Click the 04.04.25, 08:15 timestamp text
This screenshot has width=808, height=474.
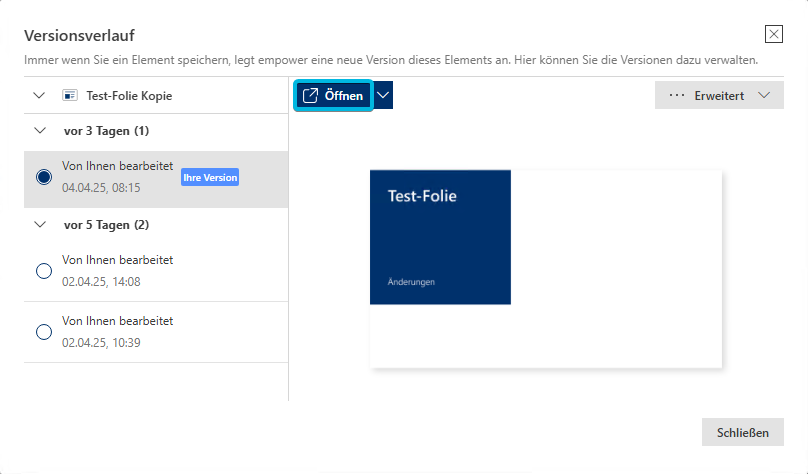point(101,188)
